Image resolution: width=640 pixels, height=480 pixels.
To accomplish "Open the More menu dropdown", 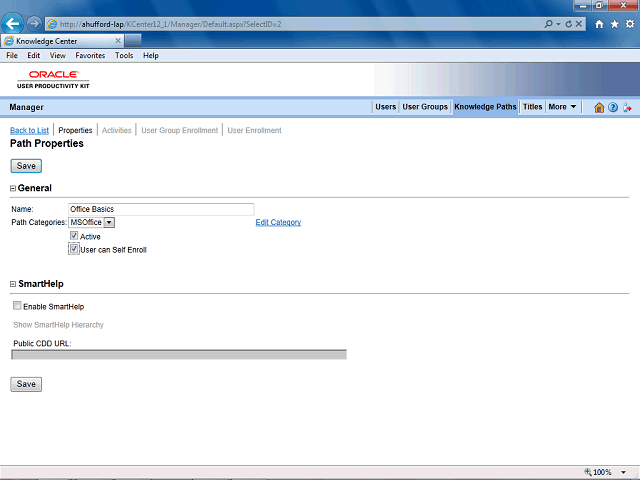I will (x=562, y=107).
